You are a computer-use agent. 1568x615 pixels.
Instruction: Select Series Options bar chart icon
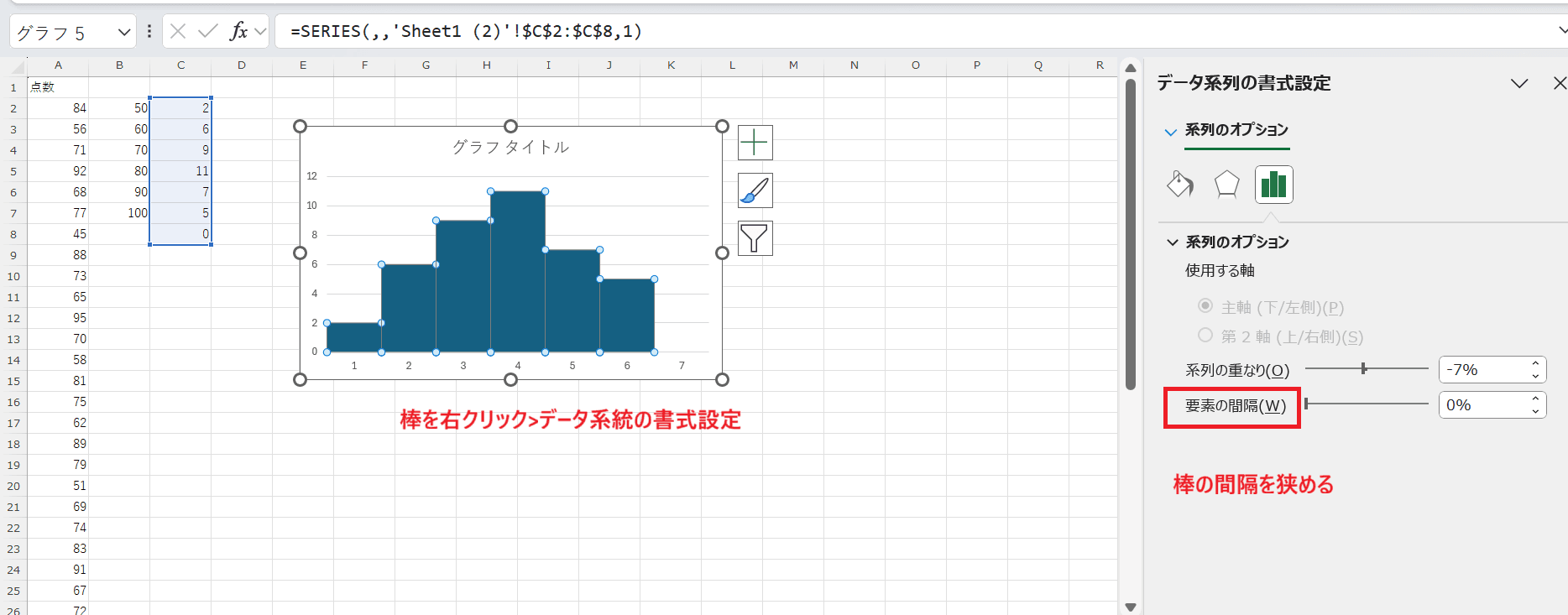1273,184
